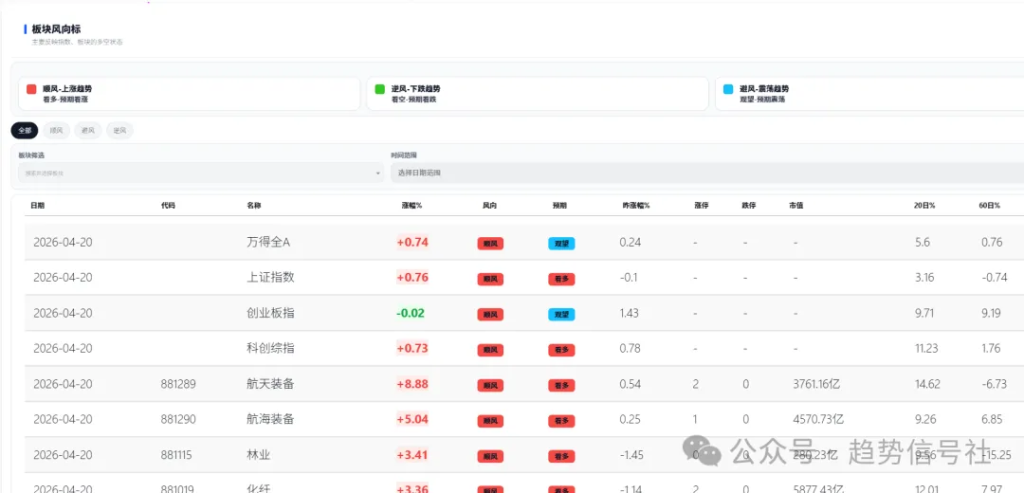Click the 2026-04-20 date in 万得全A row
This screenshot has width=1024, height=493.
click(x=63, y=242)
